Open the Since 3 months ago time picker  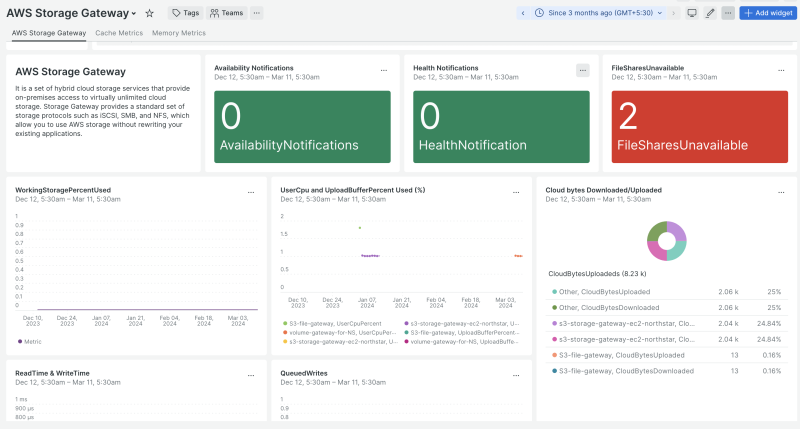tap(599, 13)
